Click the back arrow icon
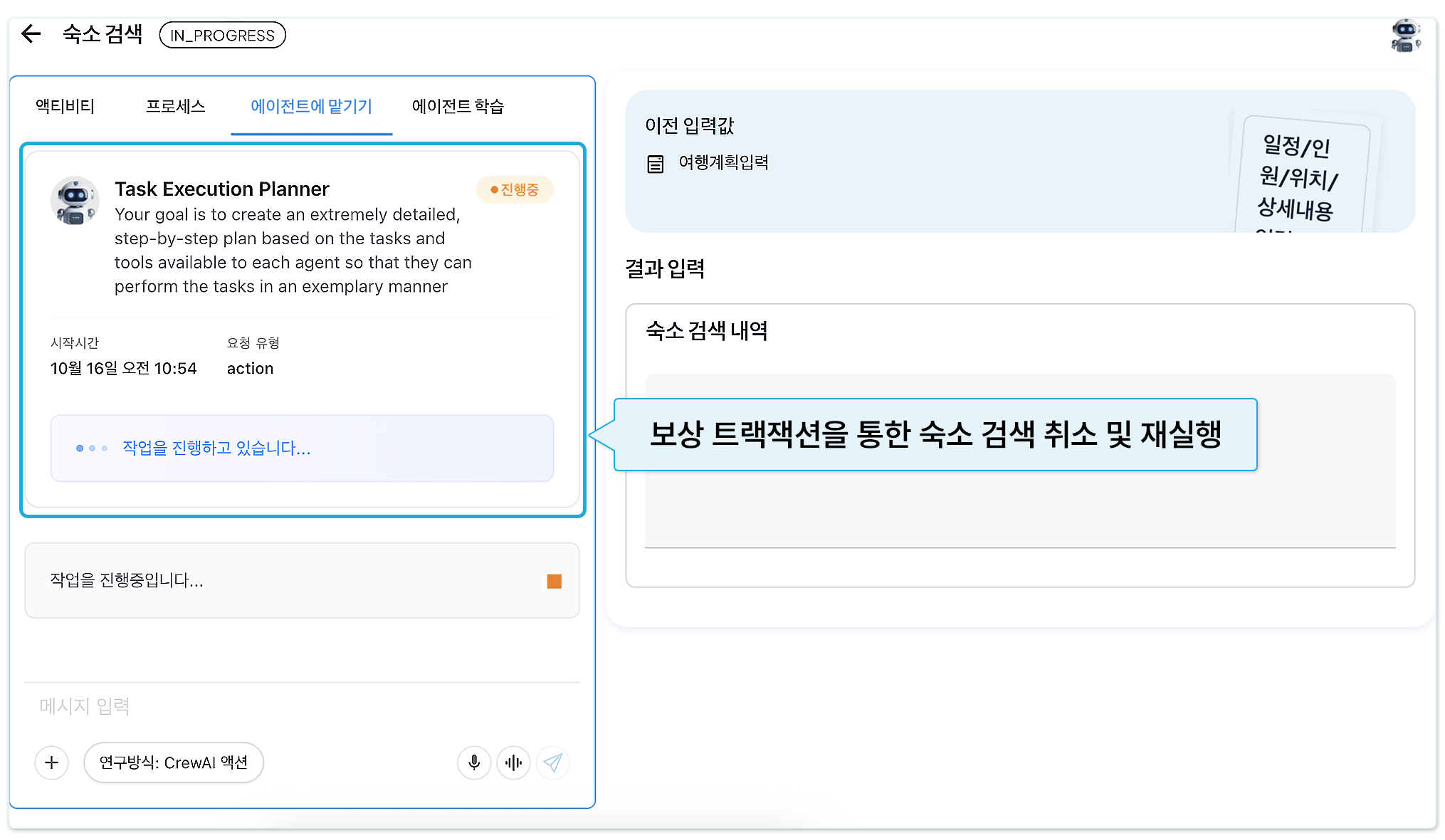 (x=31, y=33)
